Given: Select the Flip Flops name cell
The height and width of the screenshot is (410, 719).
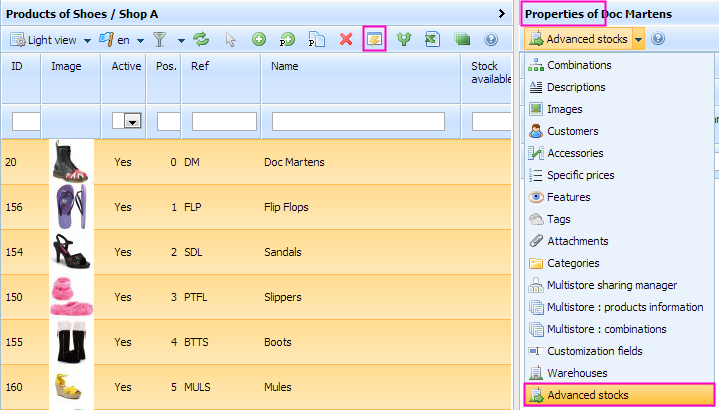Looking at the screenshot, I should click(286, 207).
